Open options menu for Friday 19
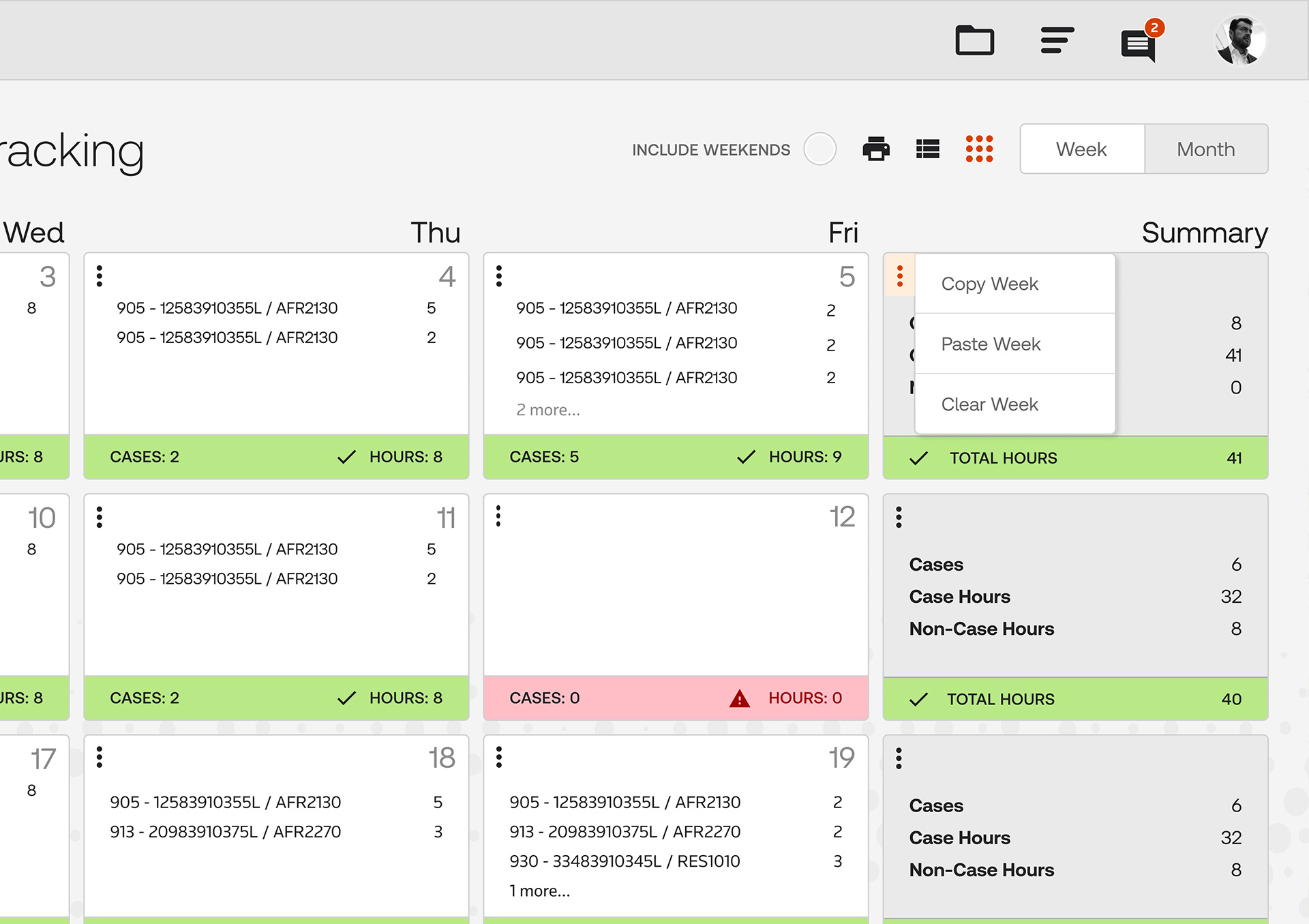1309x924 pixels. pyautogui.click(x=499, y=757)
